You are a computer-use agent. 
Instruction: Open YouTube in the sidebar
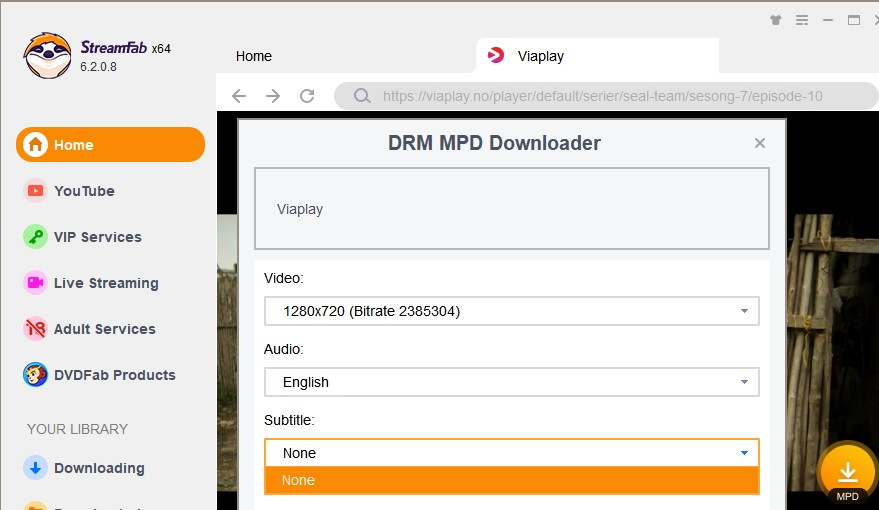click(x=84, y=191)
